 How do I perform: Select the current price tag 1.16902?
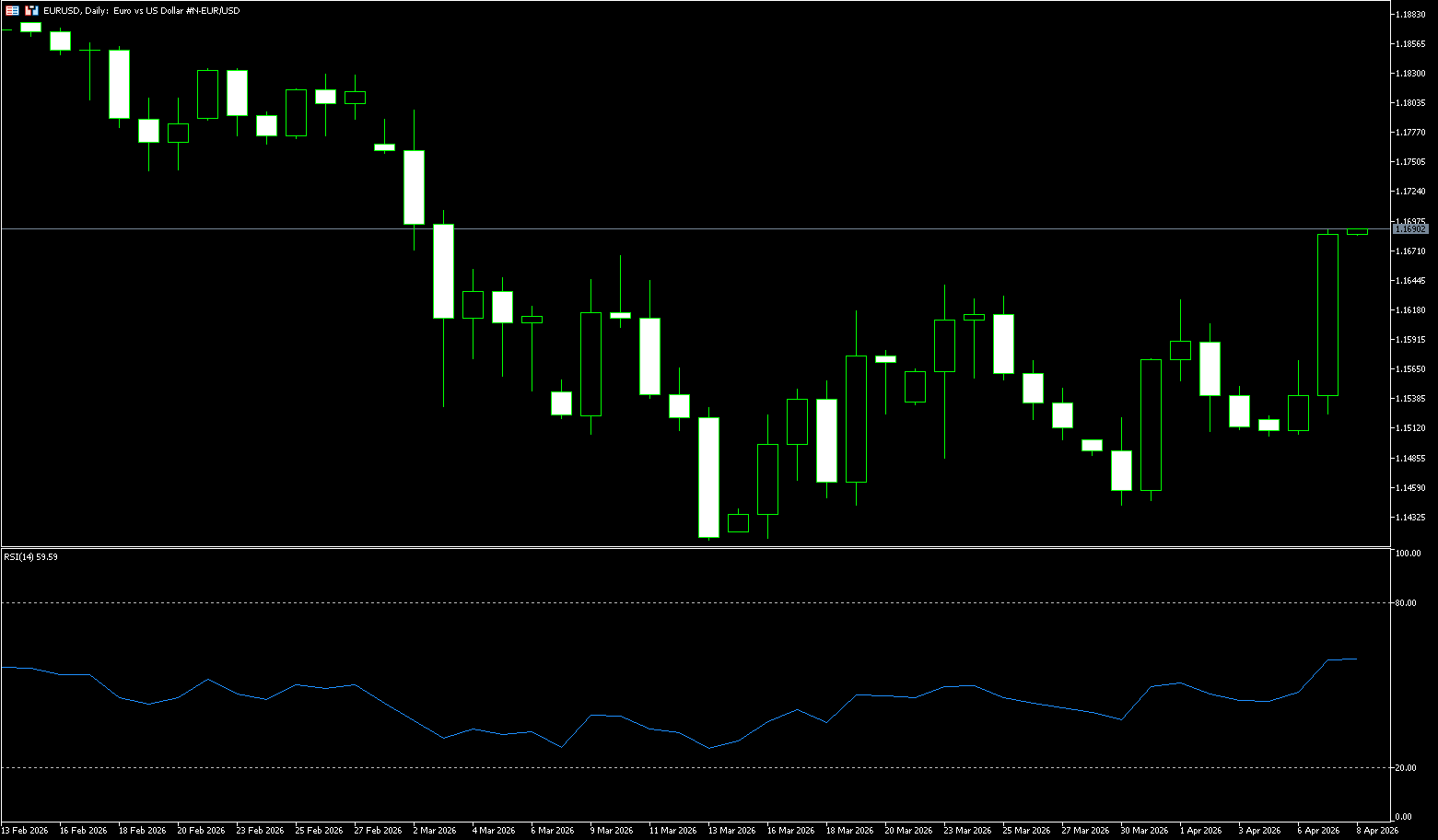[1410, 228]
